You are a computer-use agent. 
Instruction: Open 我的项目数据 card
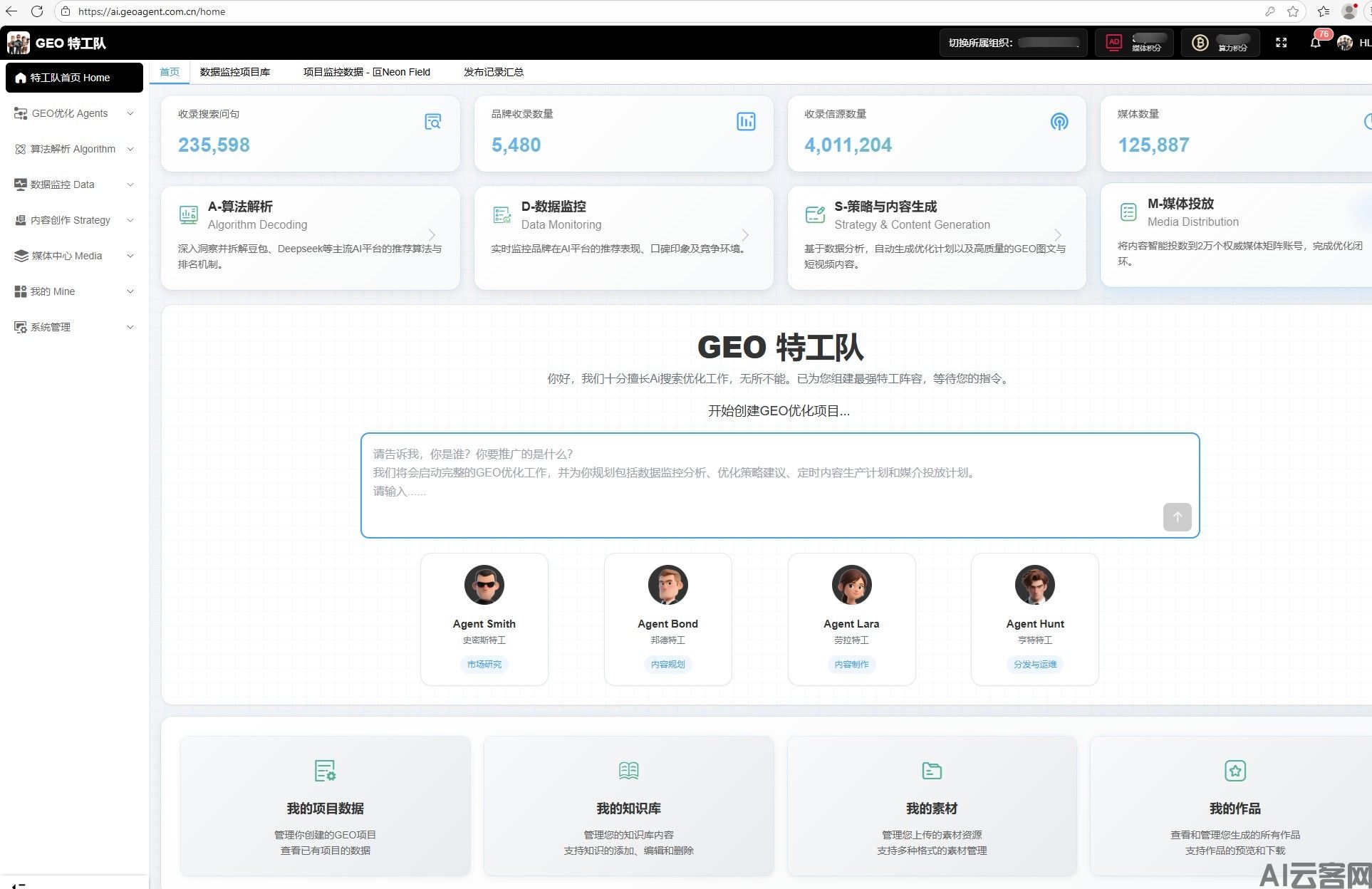point(326,806)
